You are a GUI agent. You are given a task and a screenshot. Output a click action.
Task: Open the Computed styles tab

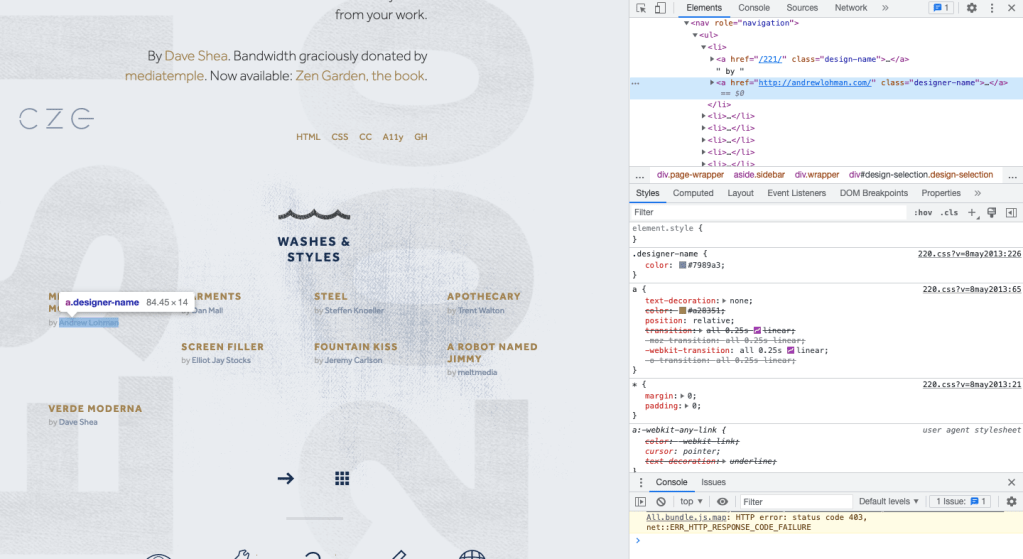click(693, 193)
